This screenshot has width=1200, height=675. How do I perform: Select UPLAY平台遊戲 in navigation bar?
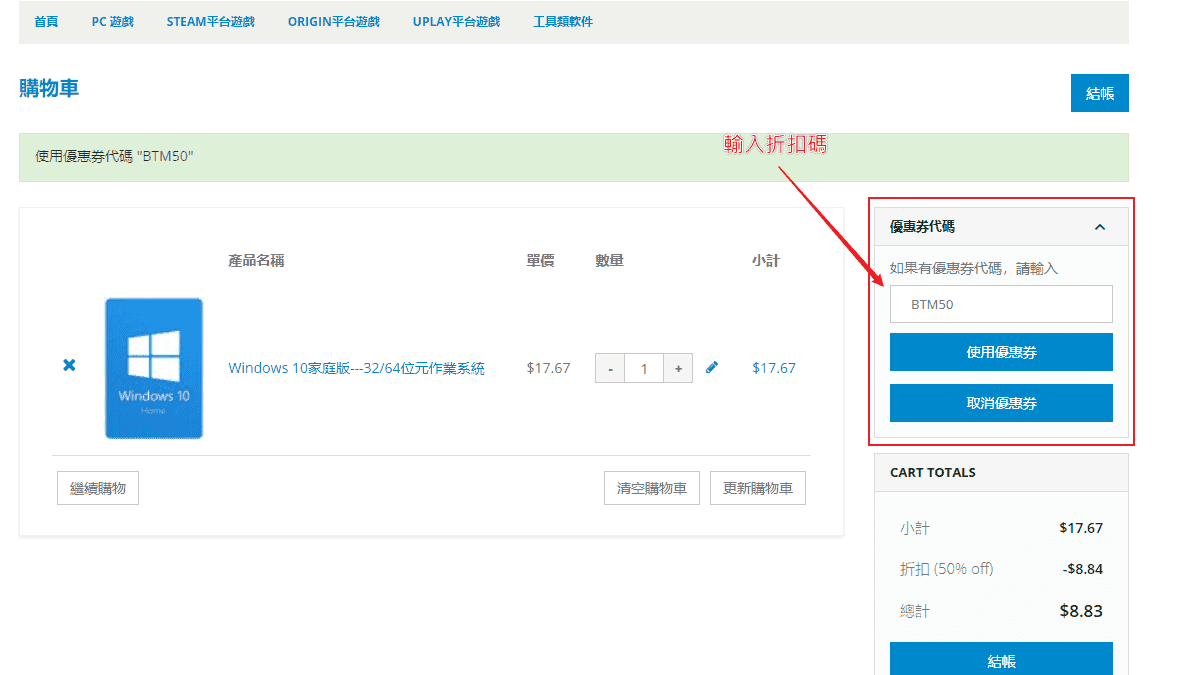click(456, 22)
